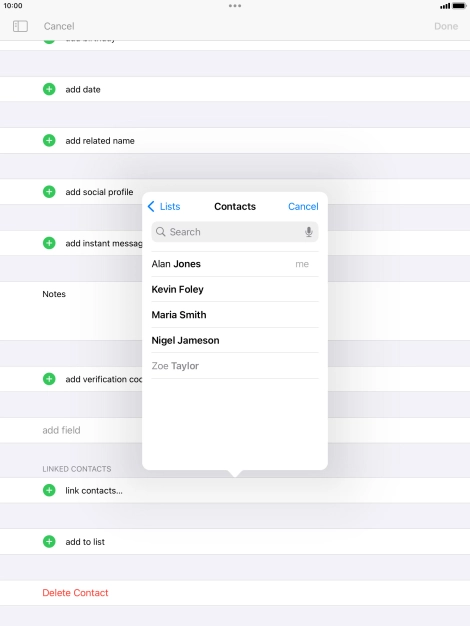Click the Search field in Contacts popover

(x=235, y=232)
